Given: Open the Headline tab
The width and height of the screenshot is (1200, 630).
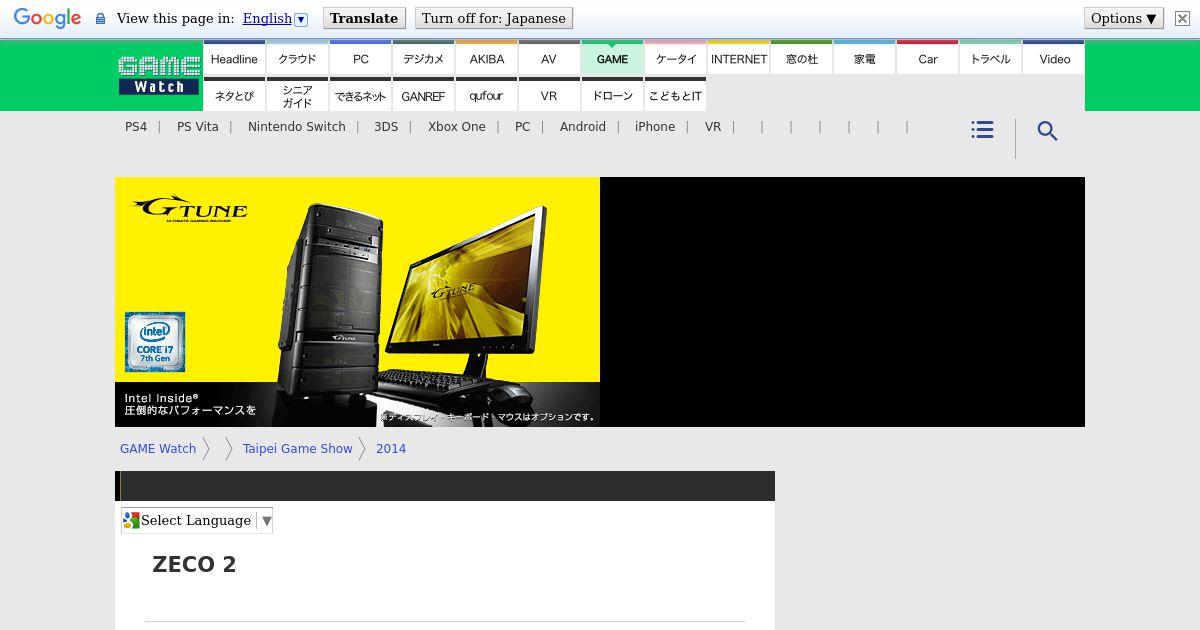Looking at the screenshot, I should pyautogui.click(x=234, y=58).
